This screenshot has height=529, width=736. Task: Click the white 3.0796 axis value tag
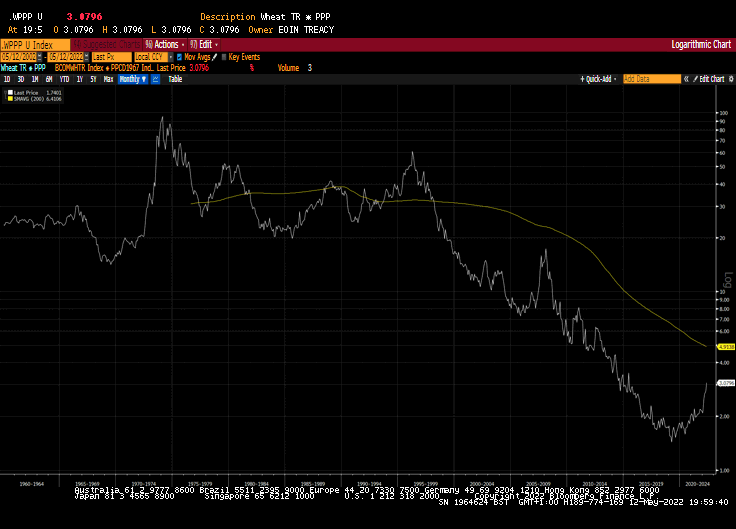point(726,383)
